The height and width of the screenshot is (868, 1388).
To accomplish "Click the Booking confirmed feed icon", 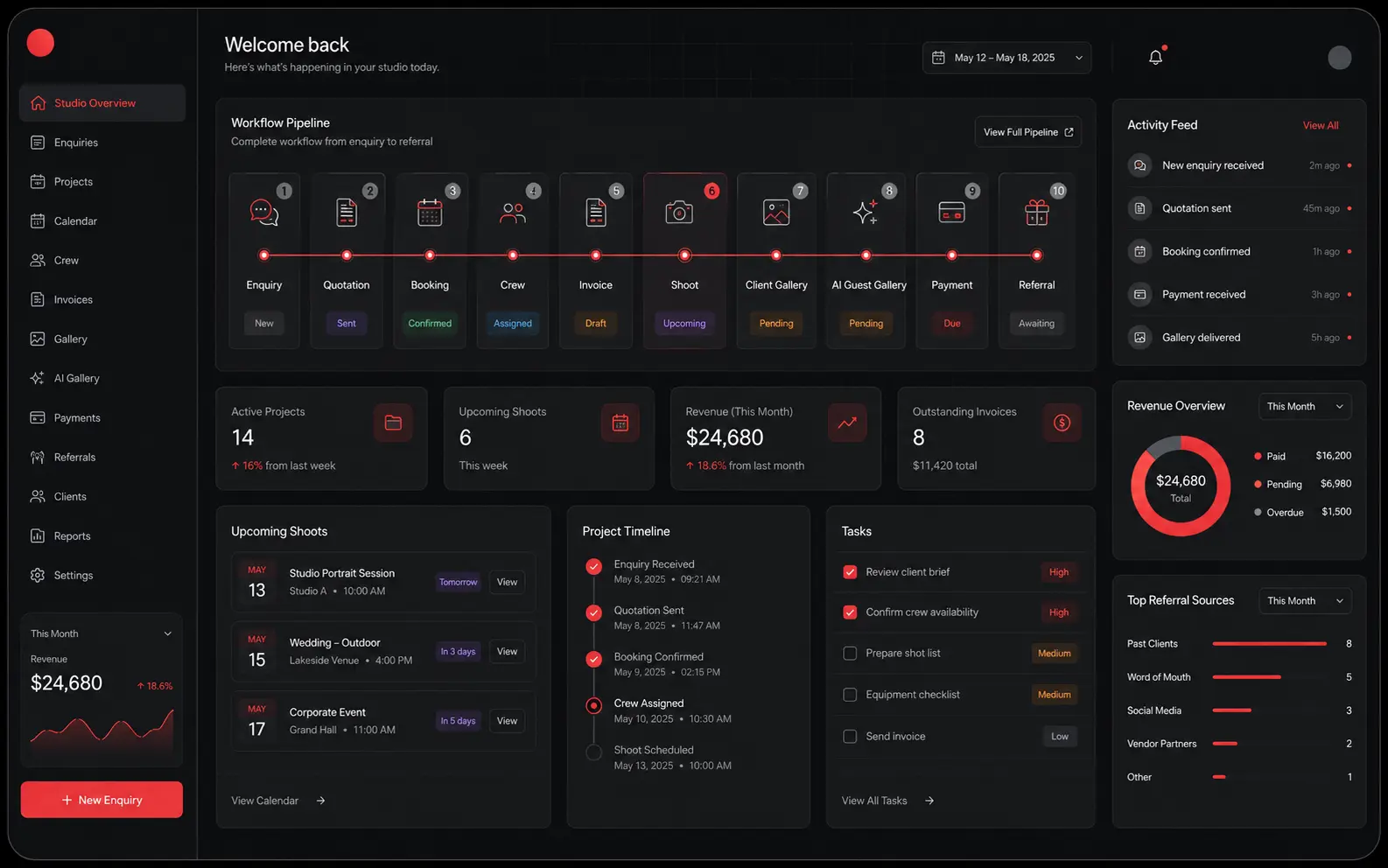I will tap(1139, 251).
